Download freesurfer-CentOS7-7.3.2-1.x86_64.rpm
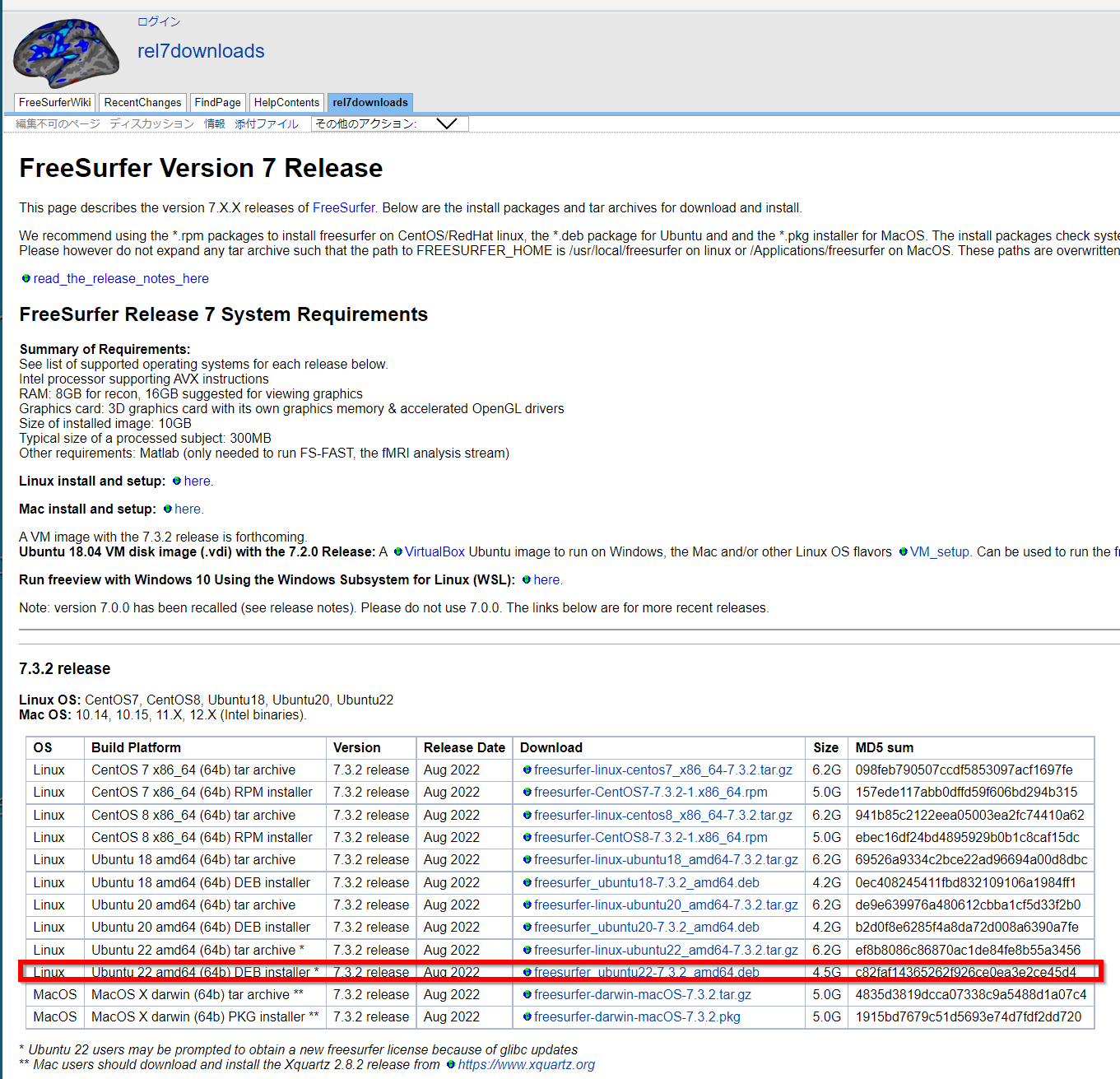This screenshot has width=1120, height=1079. click(651, 792)
